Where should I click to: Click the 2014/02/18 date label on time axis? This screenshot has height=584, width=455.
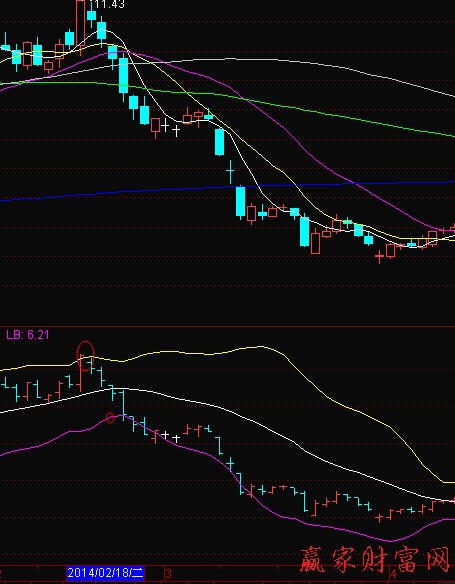pos(105,572)
